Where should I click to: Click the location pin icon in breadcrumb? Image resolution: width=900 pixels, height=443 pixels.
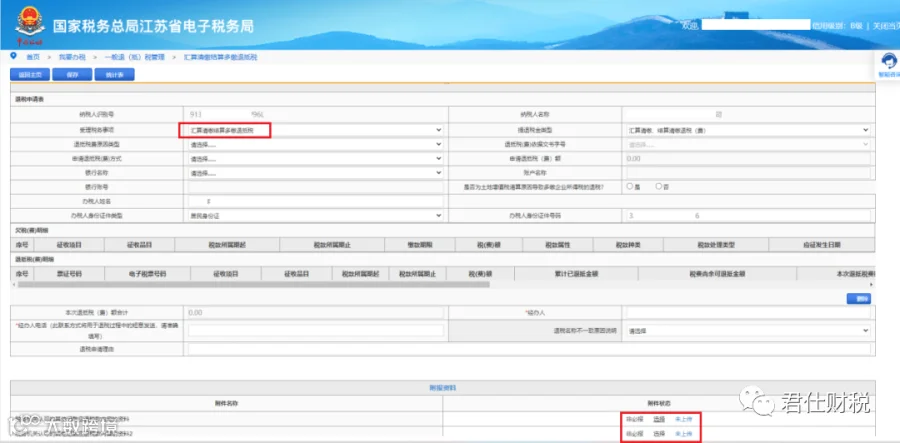pyautogui.click(x=14, y=56)
